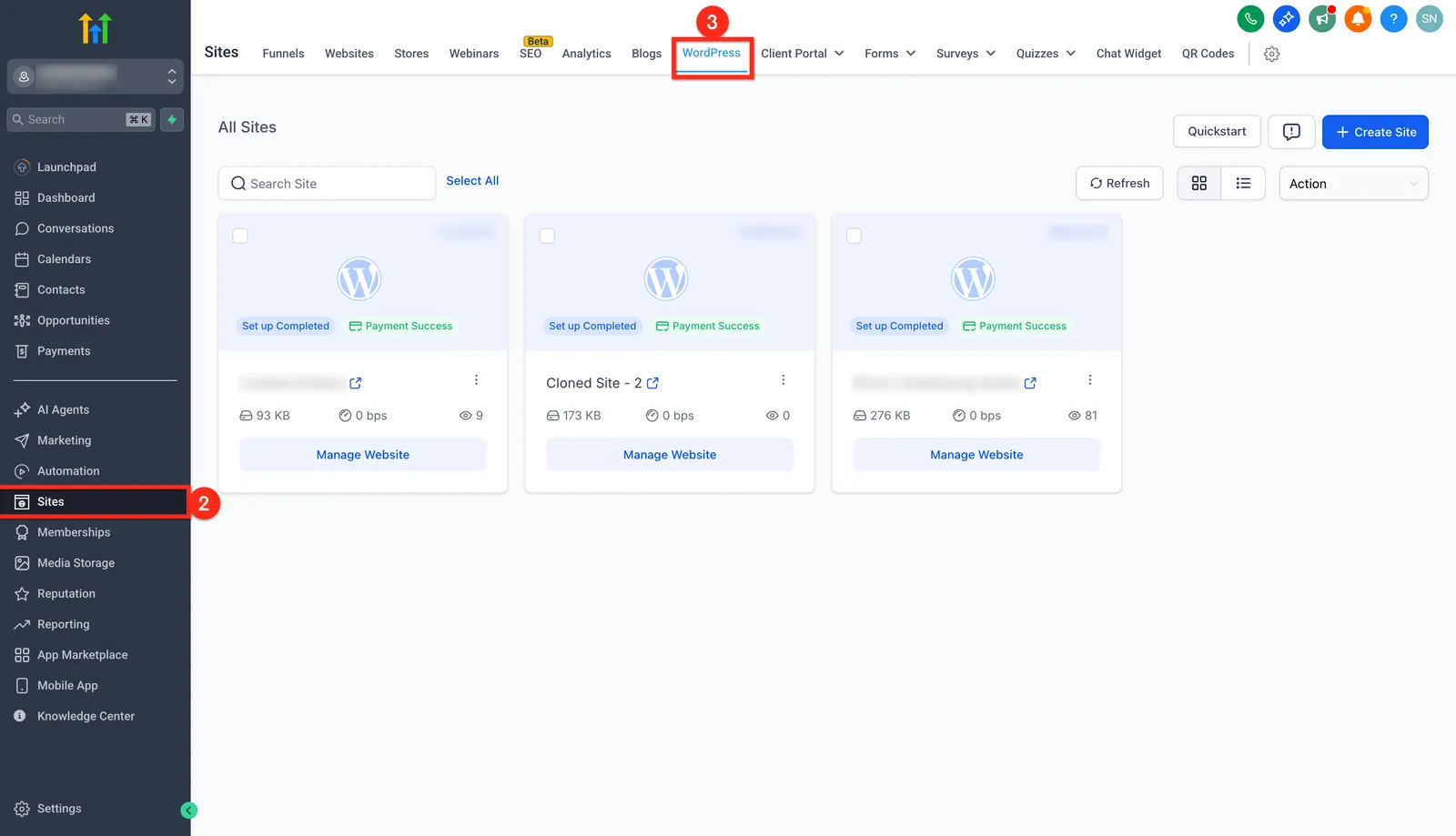Open the Chat Widget tab
The width and height of the screenshot is (1456, 836).
pos(1128,54)
